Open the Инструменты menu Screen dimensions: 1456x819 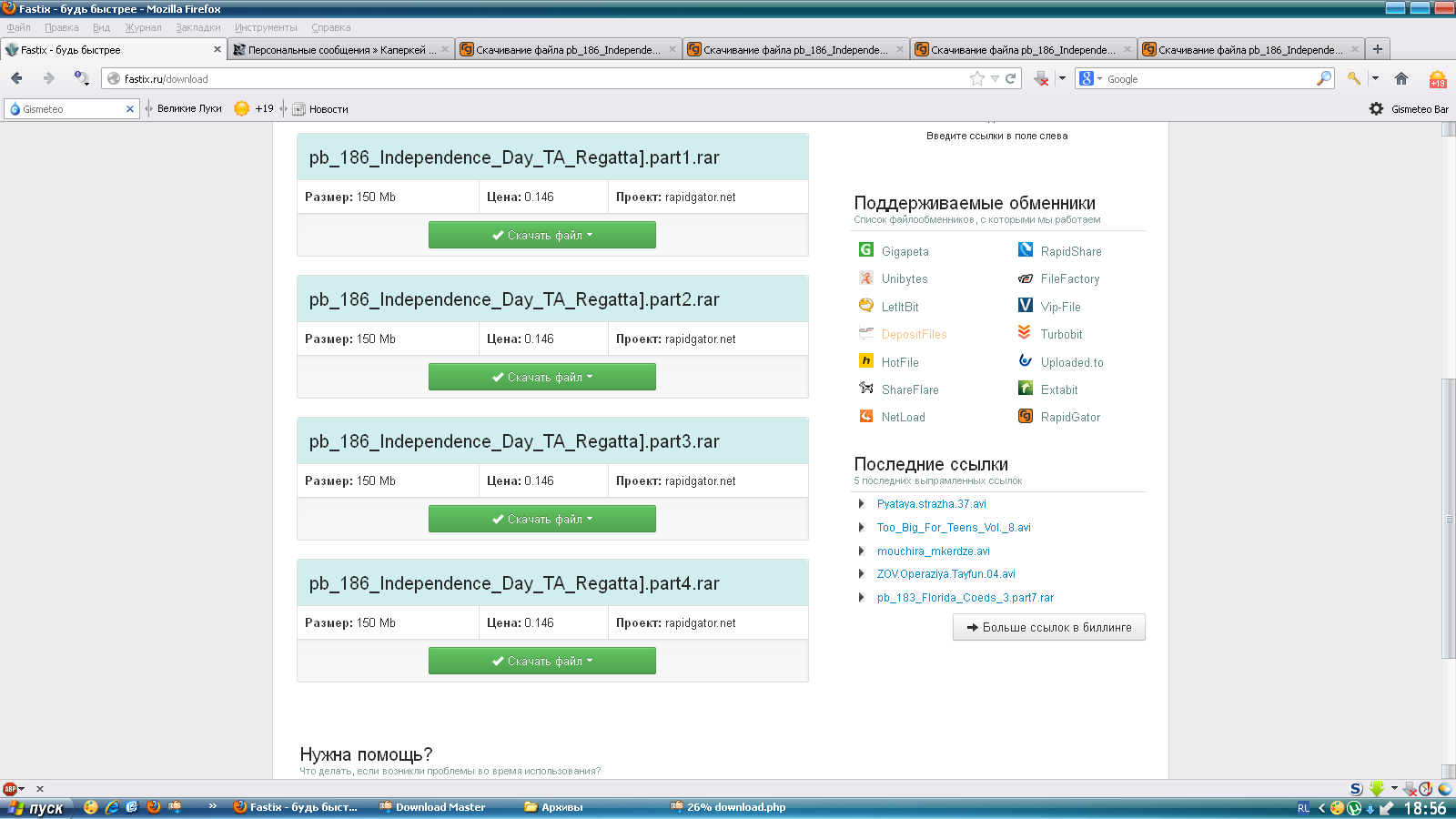[x=266, y=27]
